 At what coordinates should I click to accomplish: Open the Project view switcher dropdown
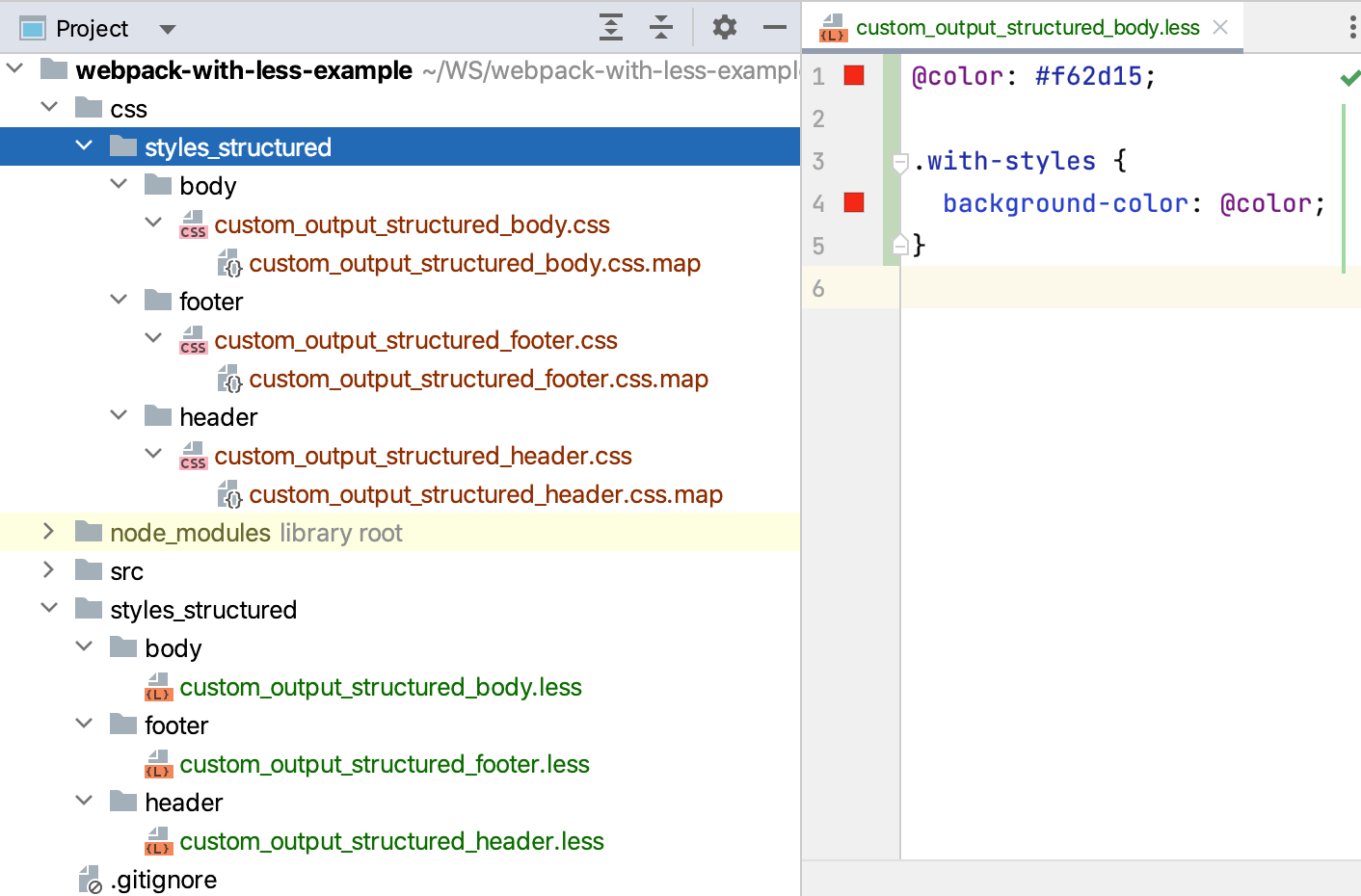coord(167,27)
